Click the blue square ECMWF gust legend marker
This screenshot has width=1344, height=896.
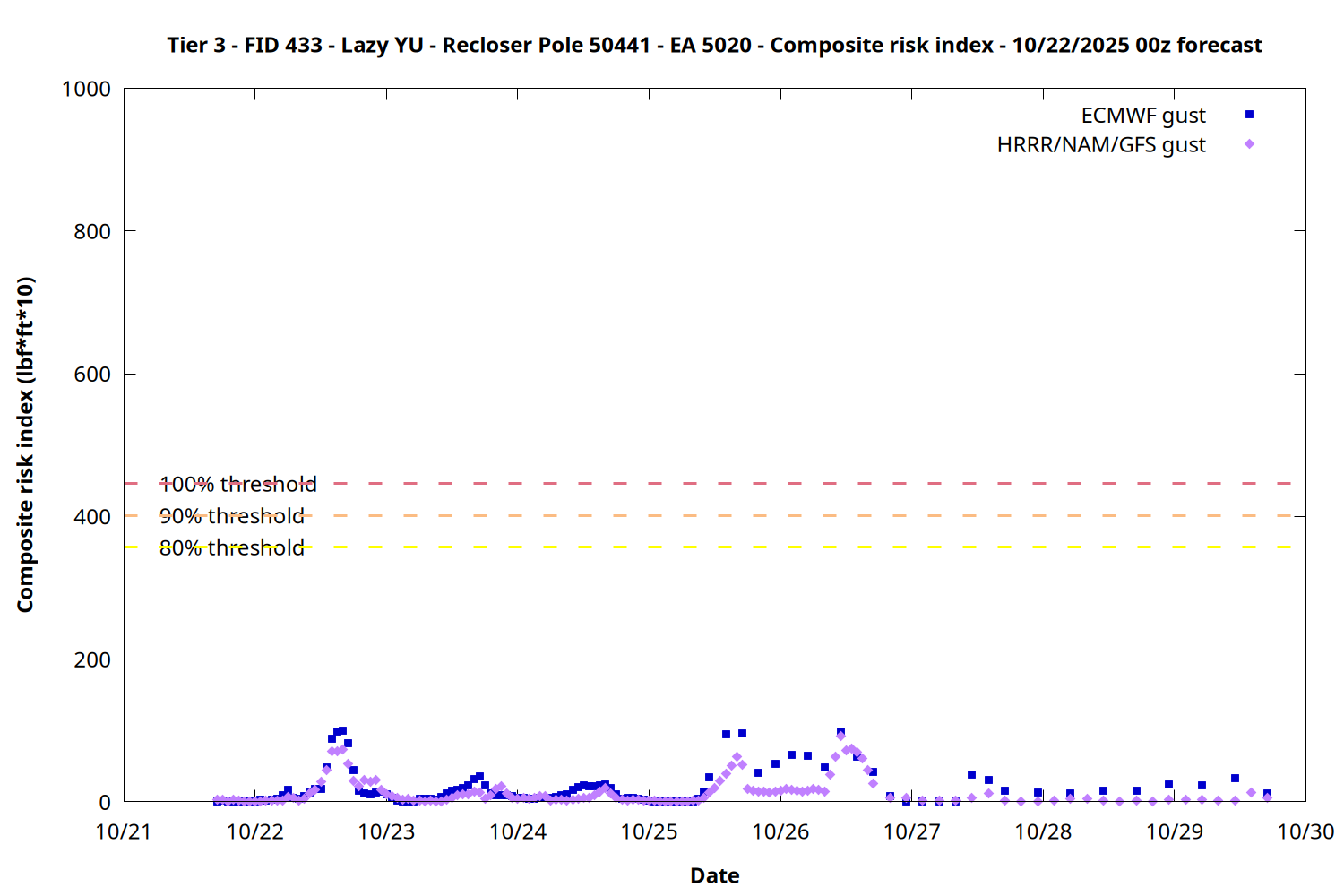coord(1249,115)
